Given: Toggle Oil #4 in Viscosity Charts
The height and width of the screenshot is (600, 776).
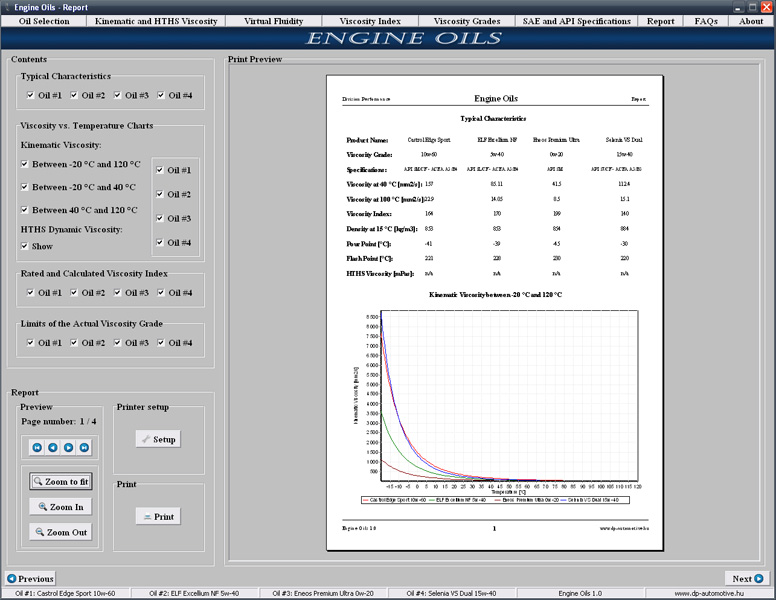Looking at the screenshot, I should click(x=160, y=243).
